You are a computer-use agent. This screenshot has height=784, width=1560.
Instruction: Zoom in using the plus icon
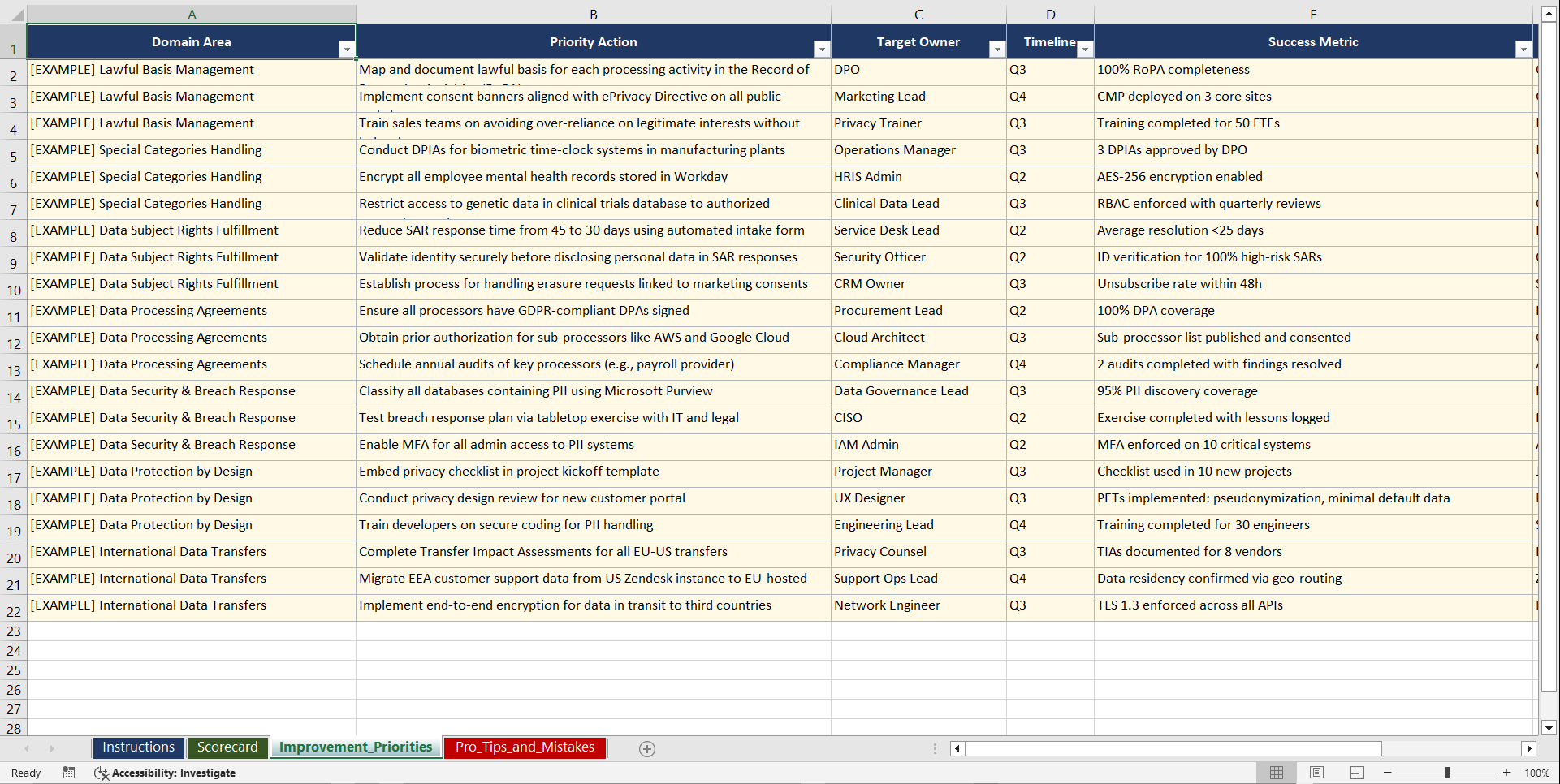pyautogui.click(x=1508, y=773)
